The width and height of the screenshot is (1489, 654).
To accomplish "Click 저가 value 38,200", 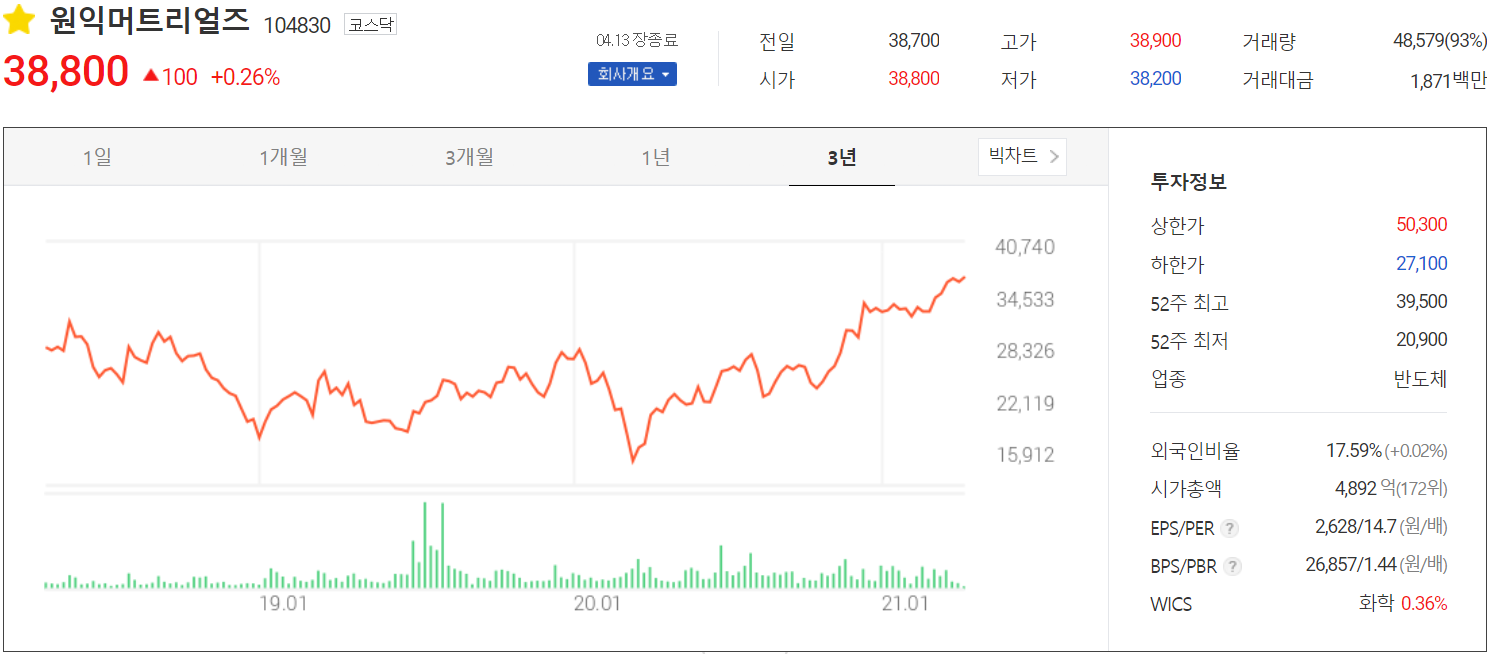I will point(1155,78).
